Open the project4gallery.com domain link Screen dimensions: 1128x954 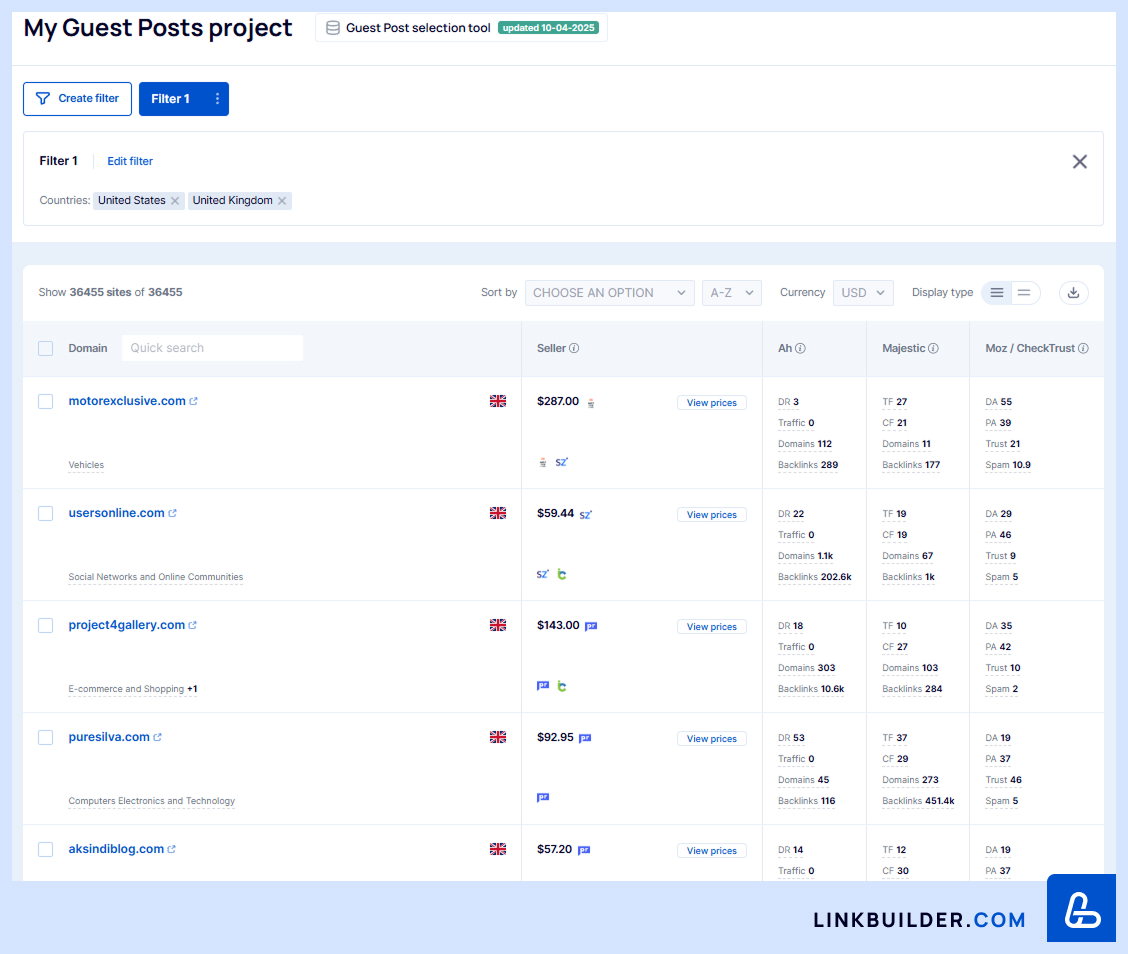pyautogui.click(x=127, y=625)
